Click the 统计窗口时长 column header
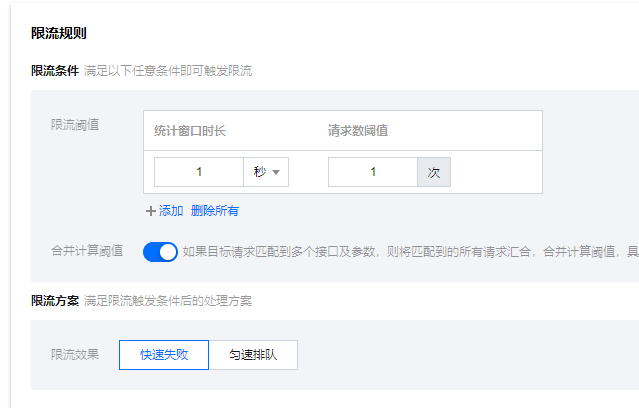 coord(192,130)
